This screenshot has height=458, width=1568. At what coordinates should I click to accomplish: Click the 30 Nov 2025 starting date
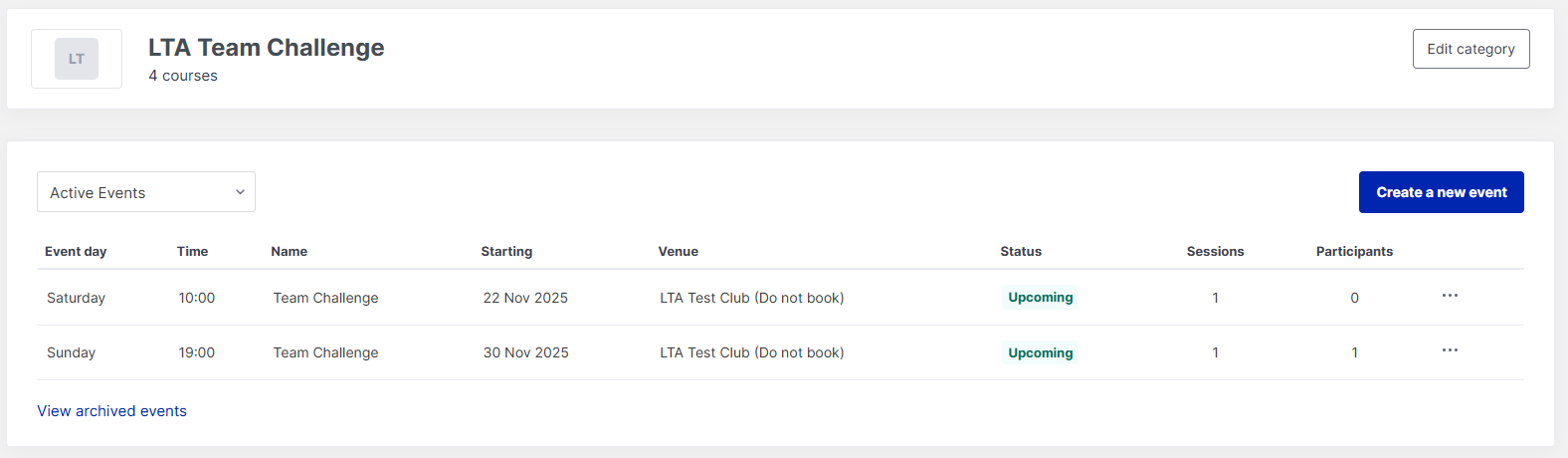point(525,352)
